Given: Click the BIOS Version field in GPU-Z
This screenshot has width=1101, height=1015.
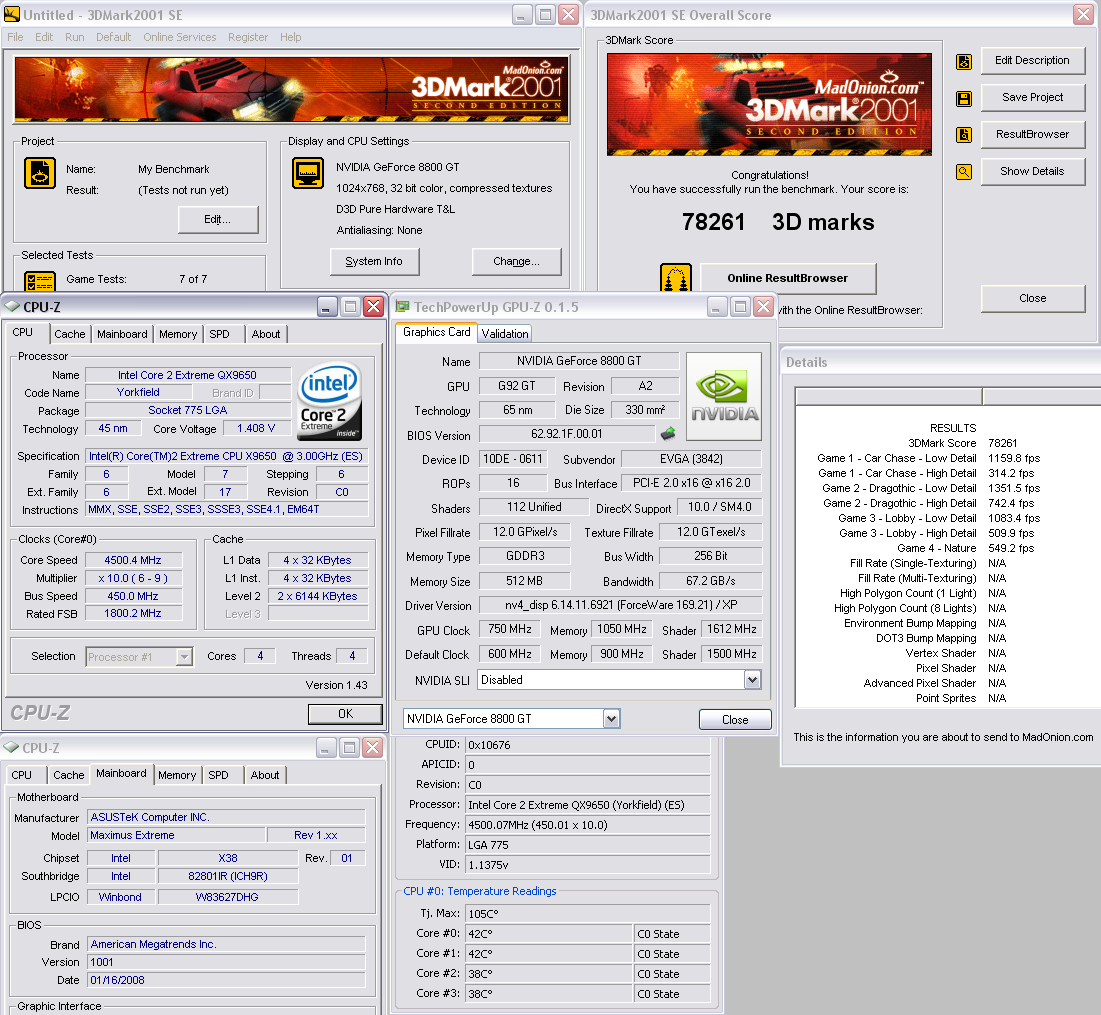Looking at the screenshot, I should 566,434.
